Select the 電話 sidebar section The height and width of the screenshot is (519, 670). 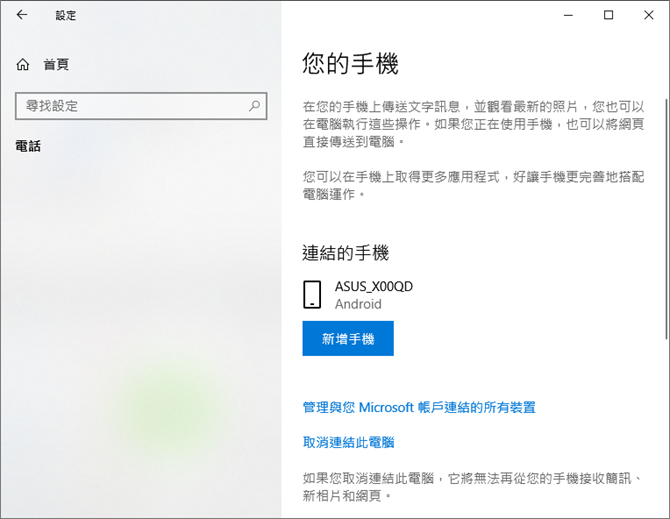[x=28, y=146]
